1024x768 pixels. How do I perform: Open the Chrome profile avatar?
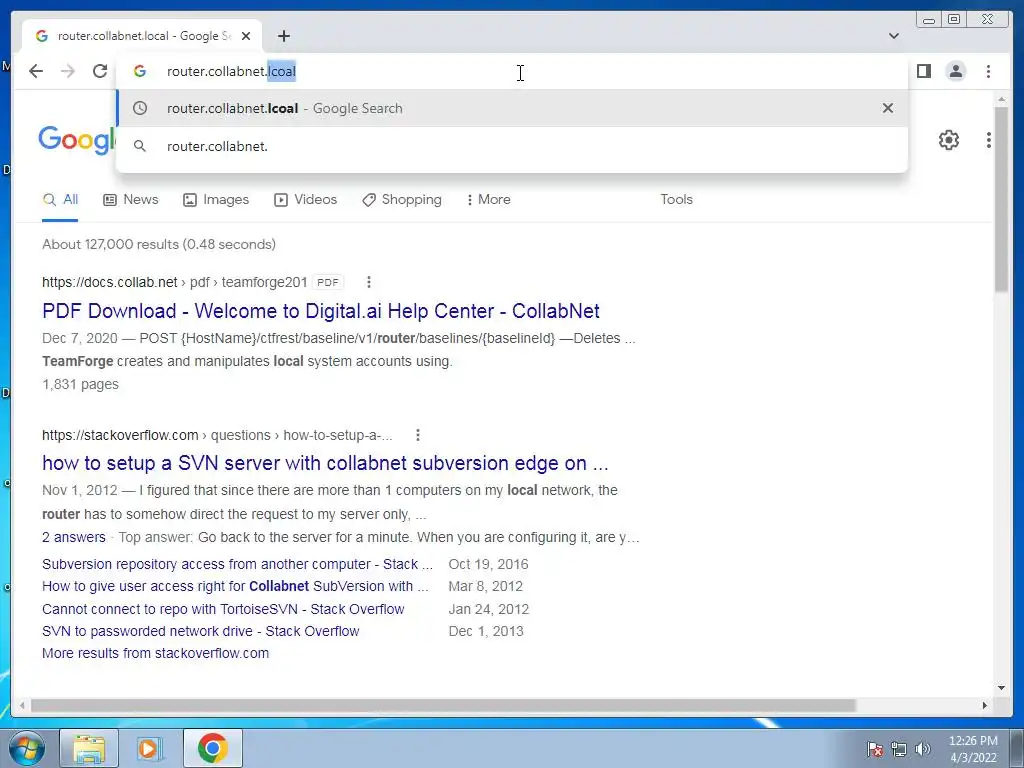pyautogui.click(x=955, y=71)
